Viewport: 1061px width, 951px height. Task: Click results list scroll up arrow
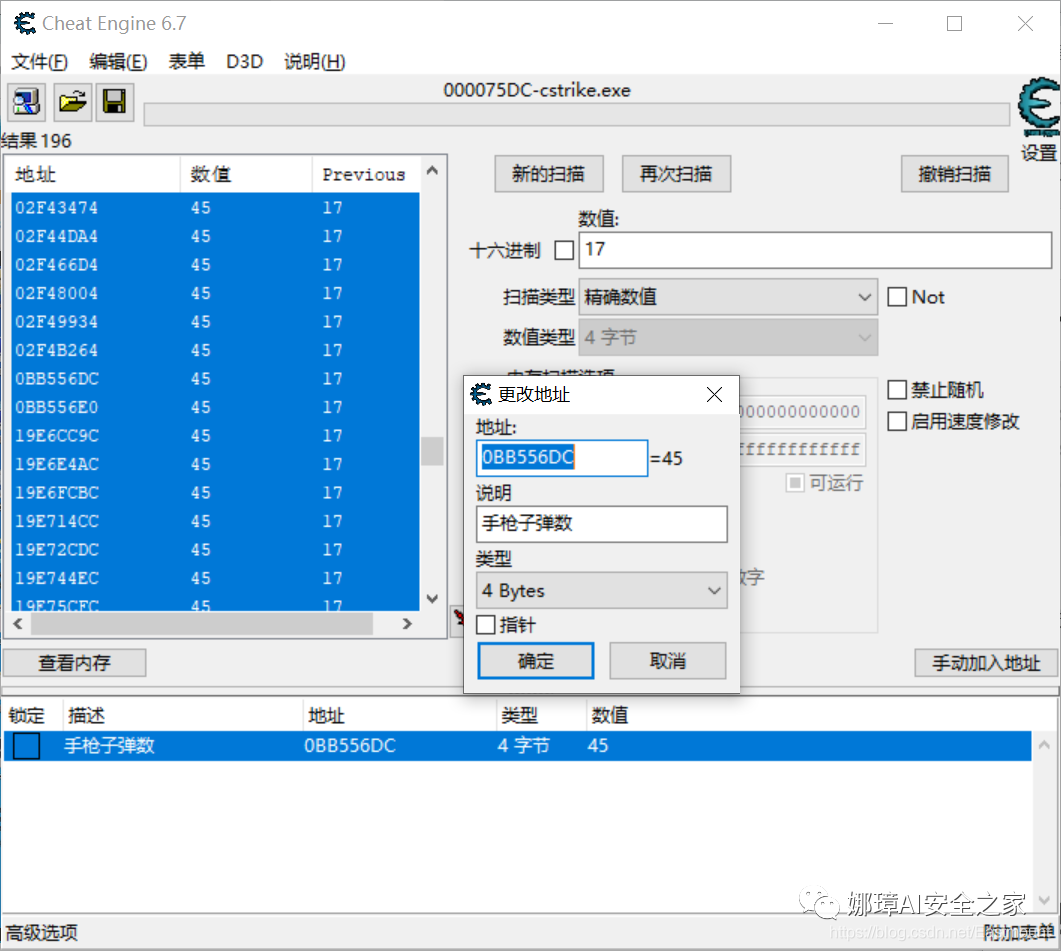(432, 171)
